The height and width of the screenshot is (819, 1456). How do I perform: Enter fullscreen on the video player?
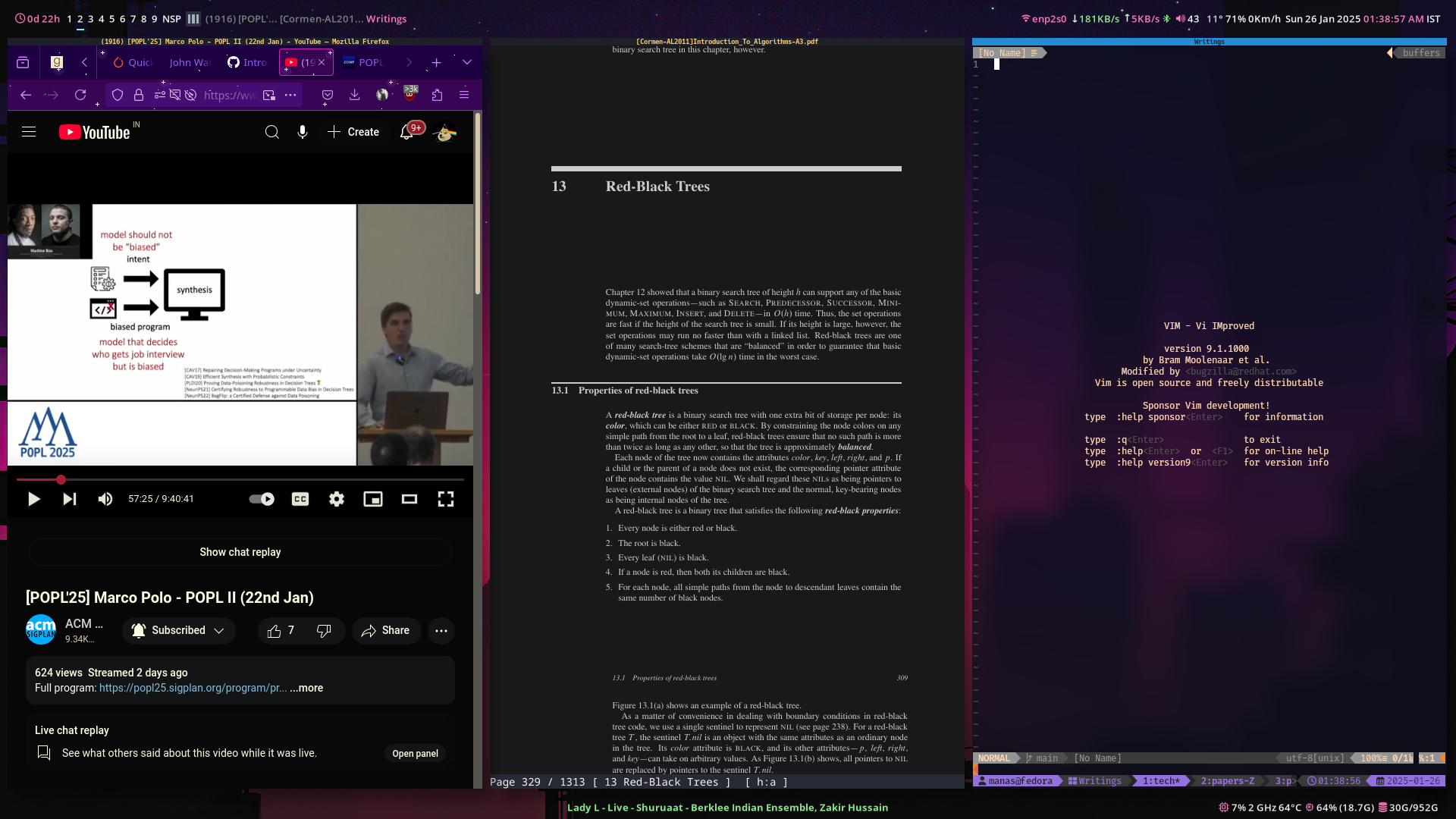tap(446, 499)
